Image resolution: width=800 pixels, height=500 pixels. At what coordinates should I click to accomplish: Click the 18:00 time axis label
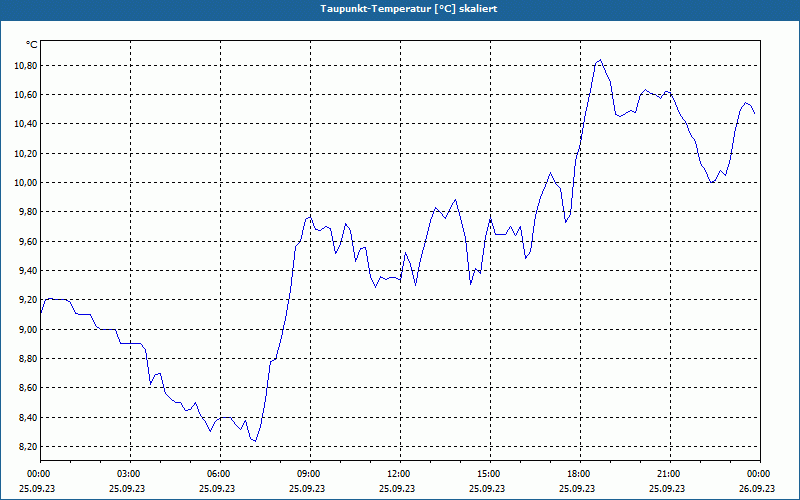580,474
